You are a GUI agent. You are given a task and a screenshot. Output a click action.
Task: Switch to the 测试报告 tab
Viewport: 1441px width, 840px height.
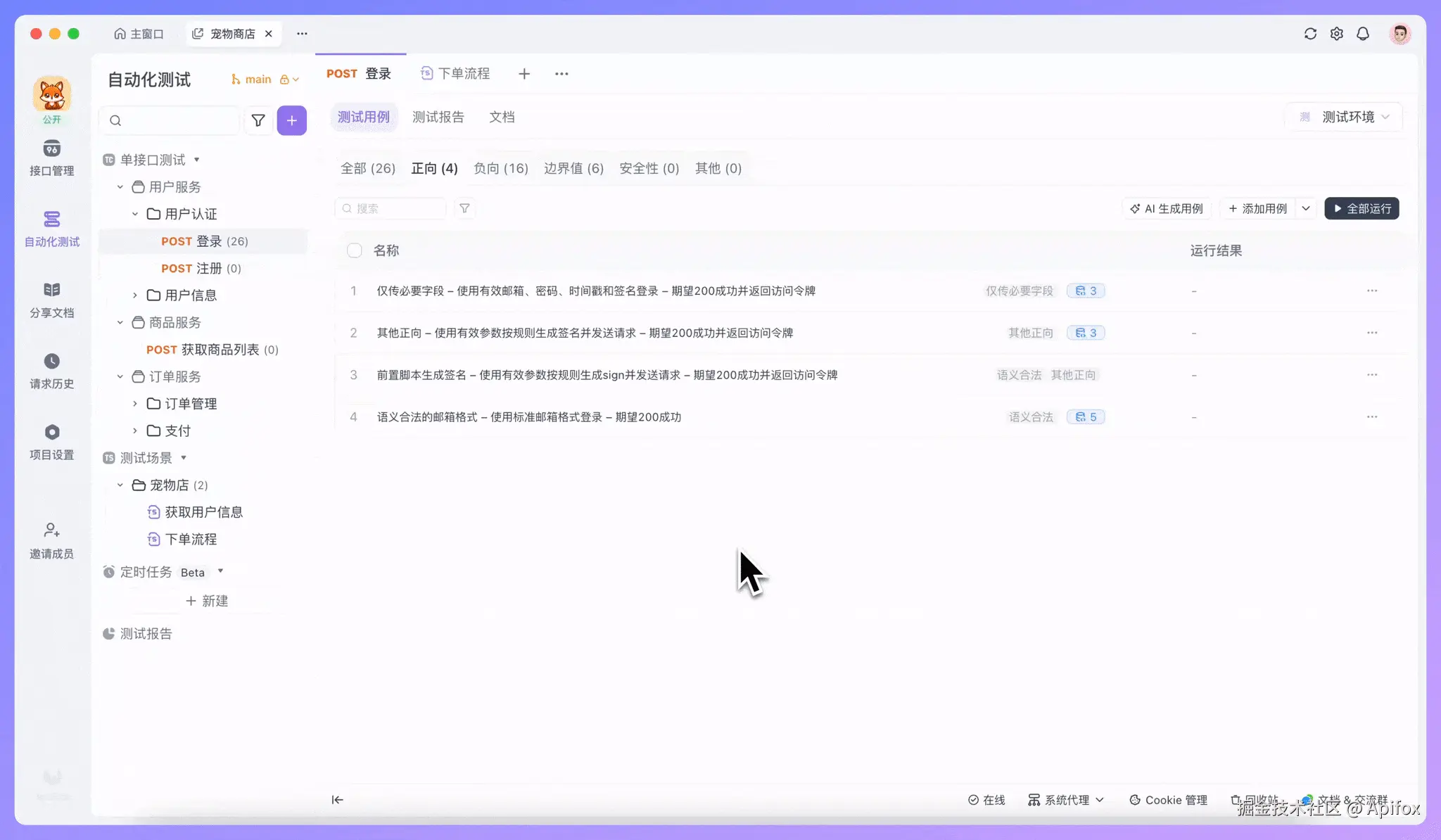[438, 117]
